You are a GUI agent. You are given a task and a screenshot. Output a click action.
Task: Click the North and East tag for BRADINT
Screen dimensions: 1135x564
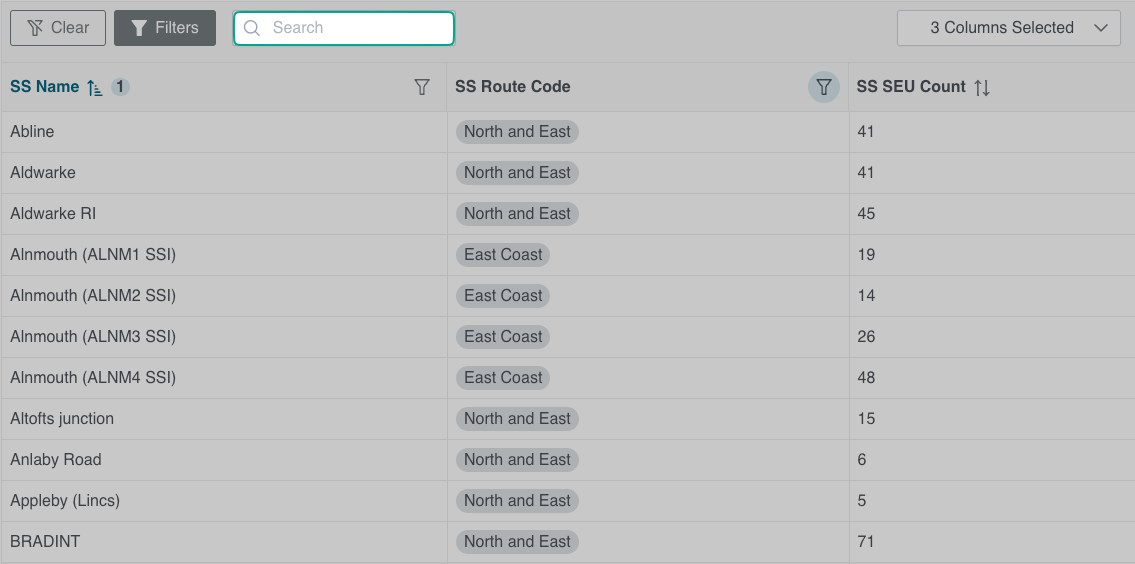(517, 542)
